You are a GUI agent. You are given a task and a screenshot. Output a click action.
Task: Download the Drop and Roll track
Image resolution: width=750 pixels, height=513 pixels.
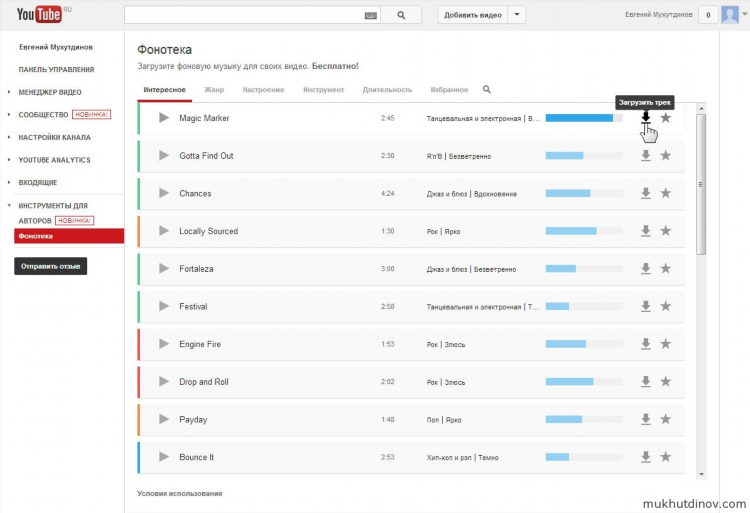click(x=646, y=382)
